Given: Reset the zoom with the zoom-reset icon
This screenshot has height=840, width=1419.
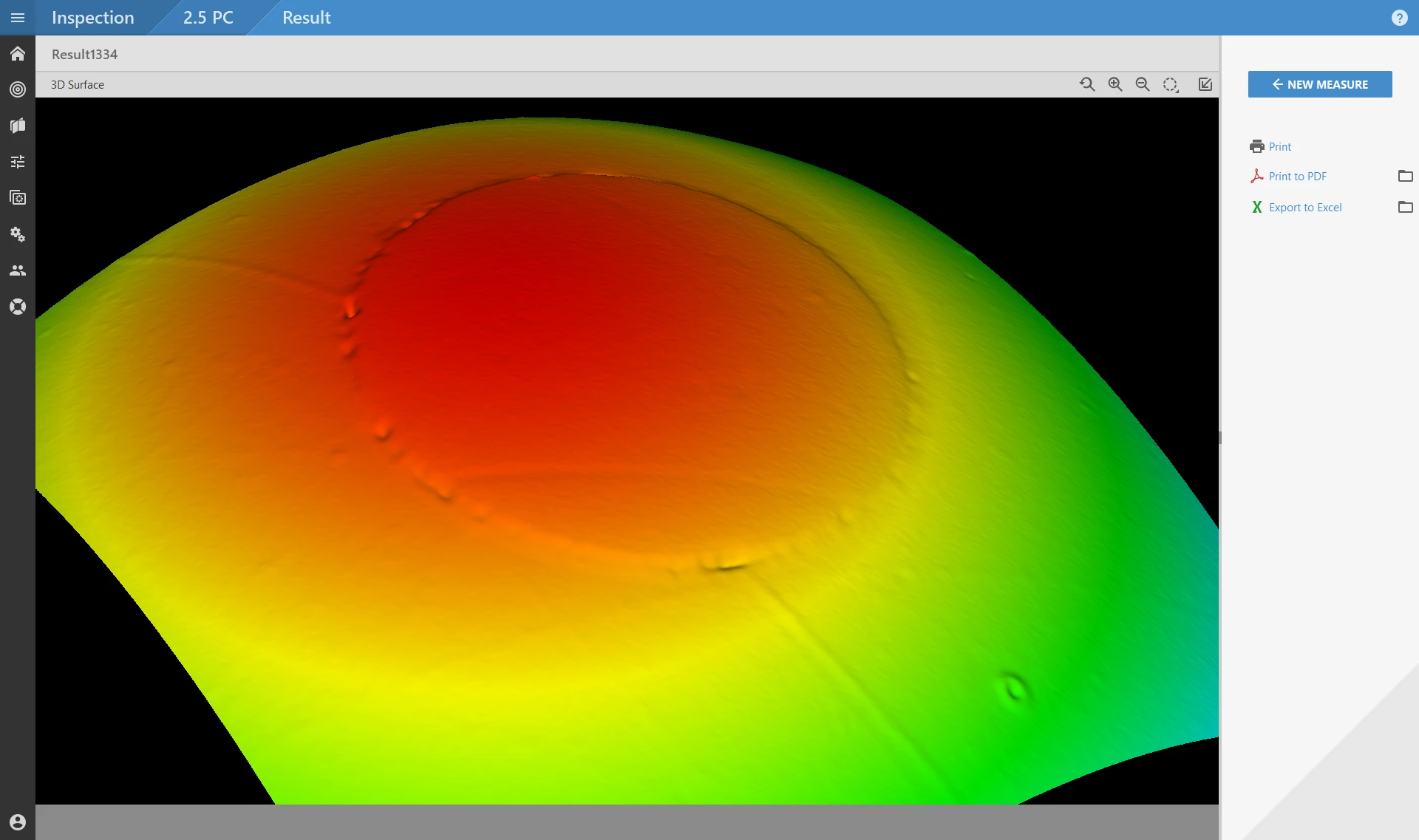Looking at the screenshot, I should pyautogui.click(x=1086, y=84).
